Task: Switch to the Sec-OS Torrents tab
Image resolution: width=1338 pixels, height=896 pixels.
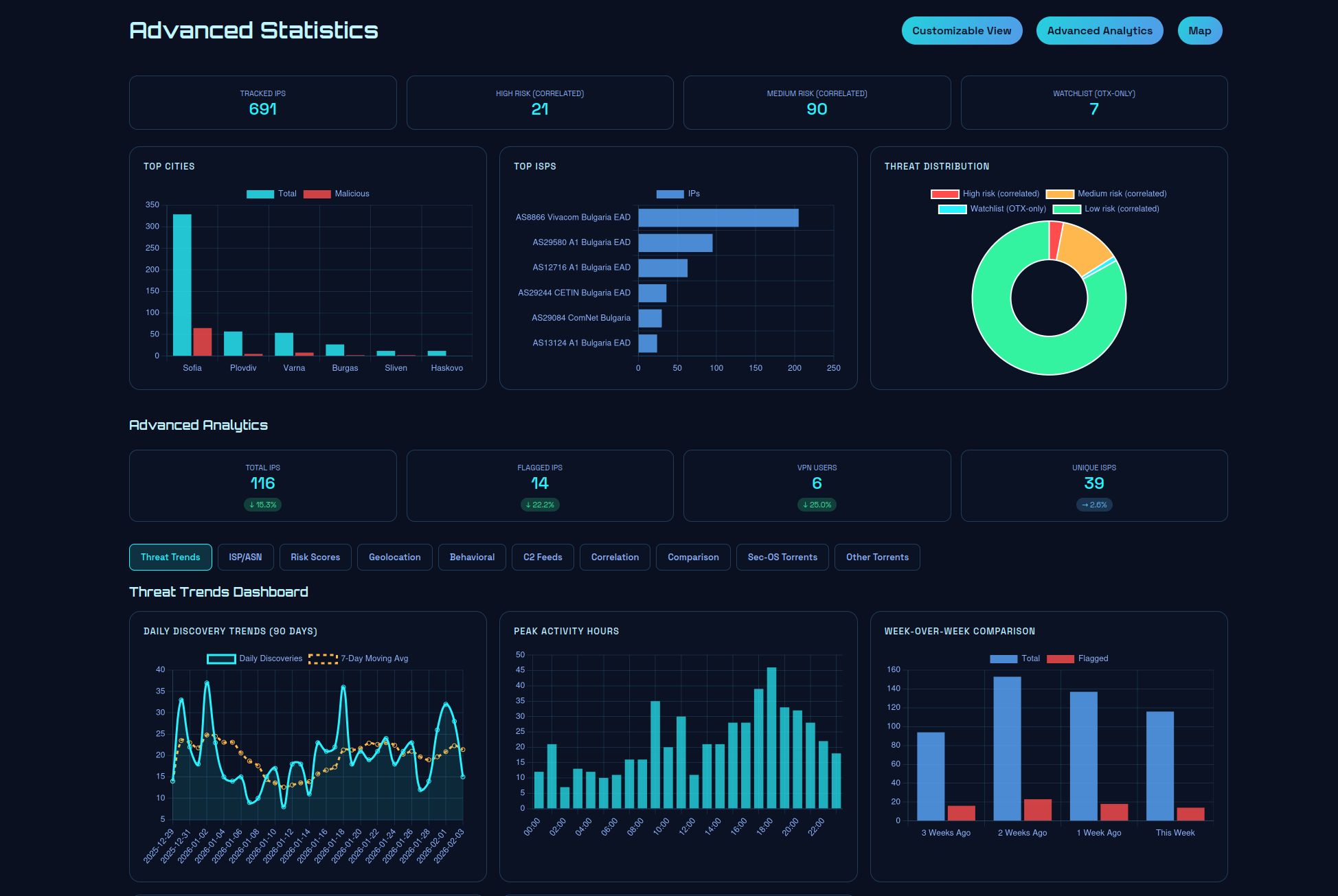Action: pyautogui.click(x=782, y=557)
